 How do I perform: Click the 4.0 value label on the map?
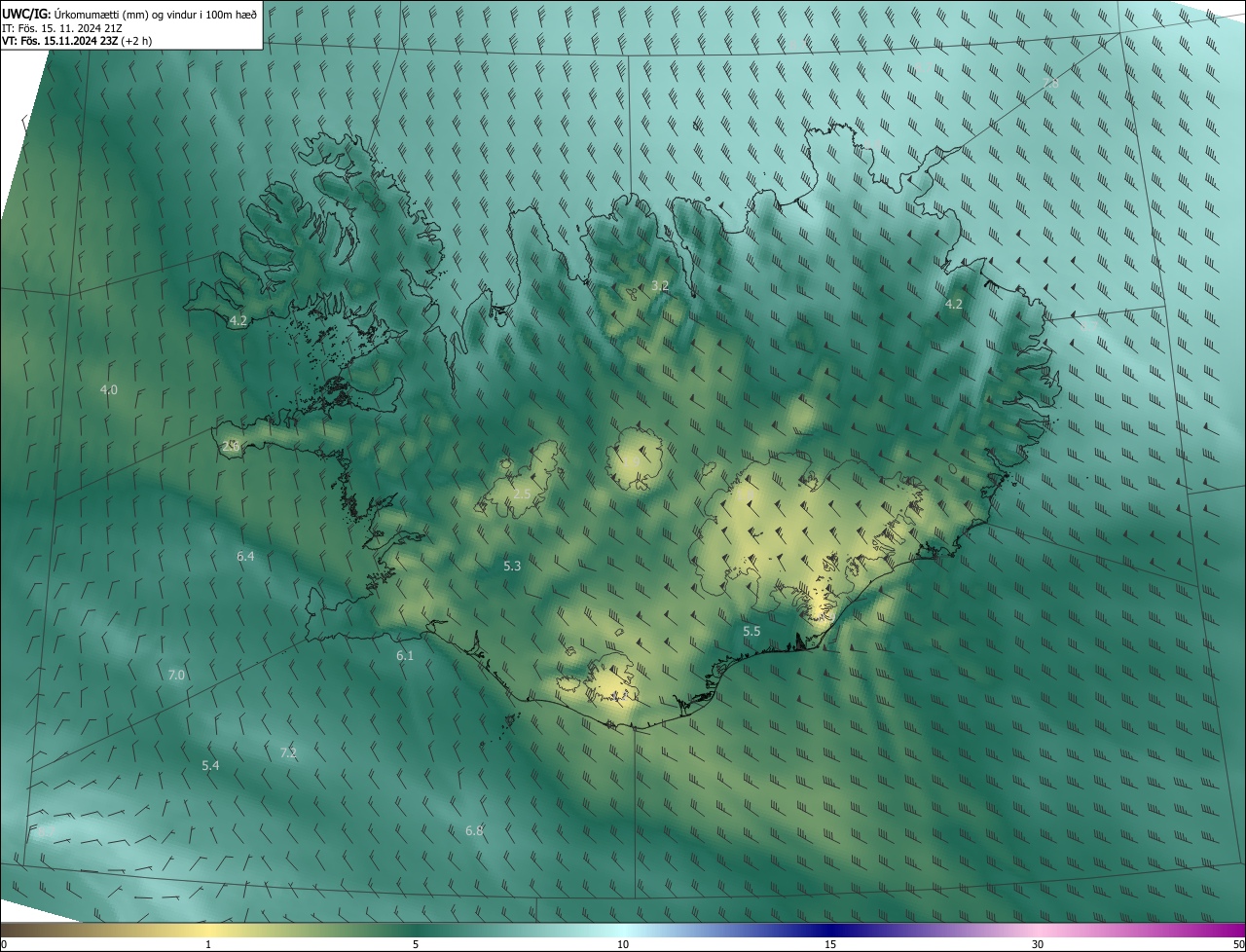coord(109,390)
